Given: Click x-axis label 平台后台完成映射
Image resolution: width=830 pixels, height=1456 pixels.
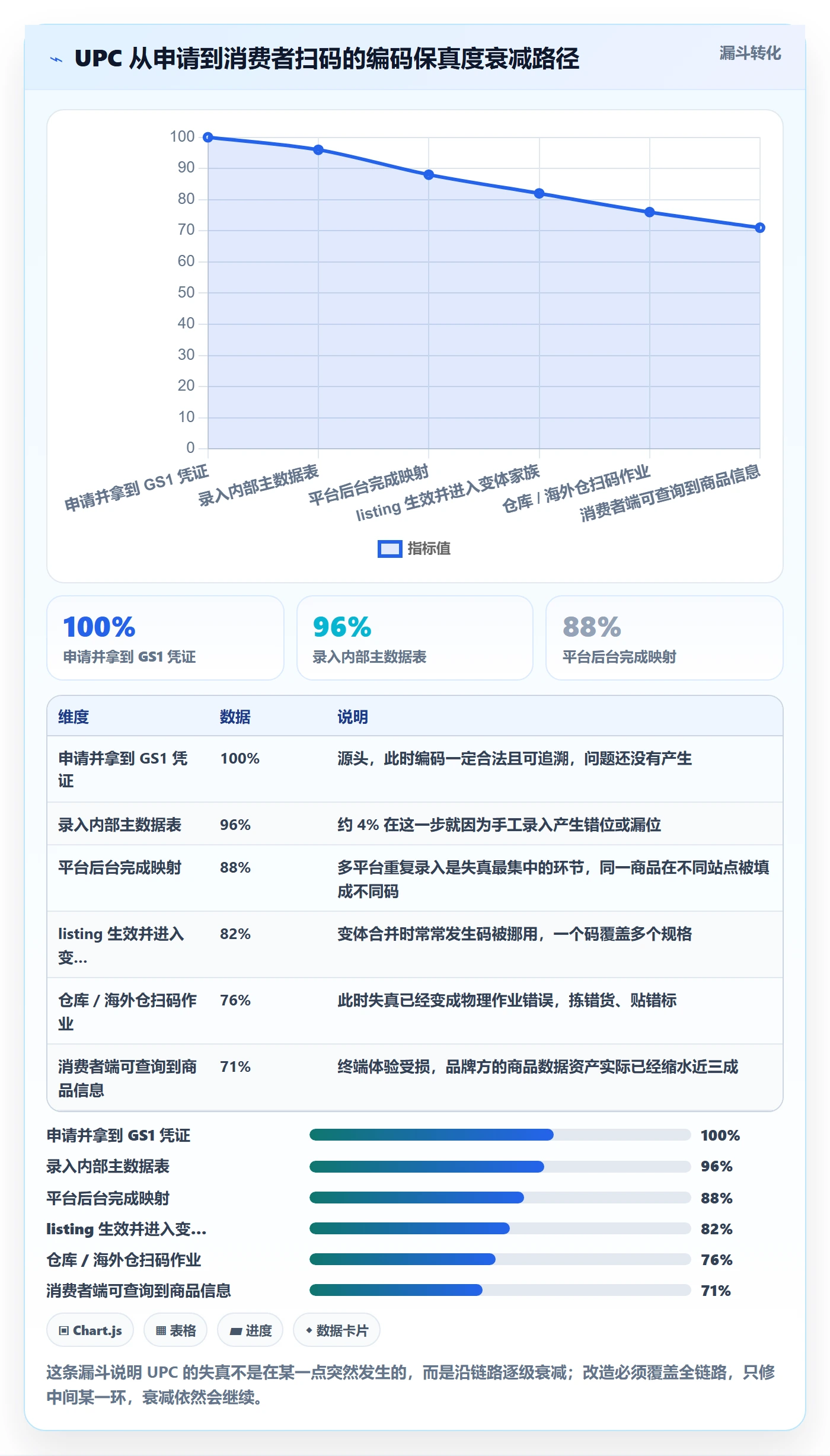Looking at the screenshot, I should (x=369, y=486).
